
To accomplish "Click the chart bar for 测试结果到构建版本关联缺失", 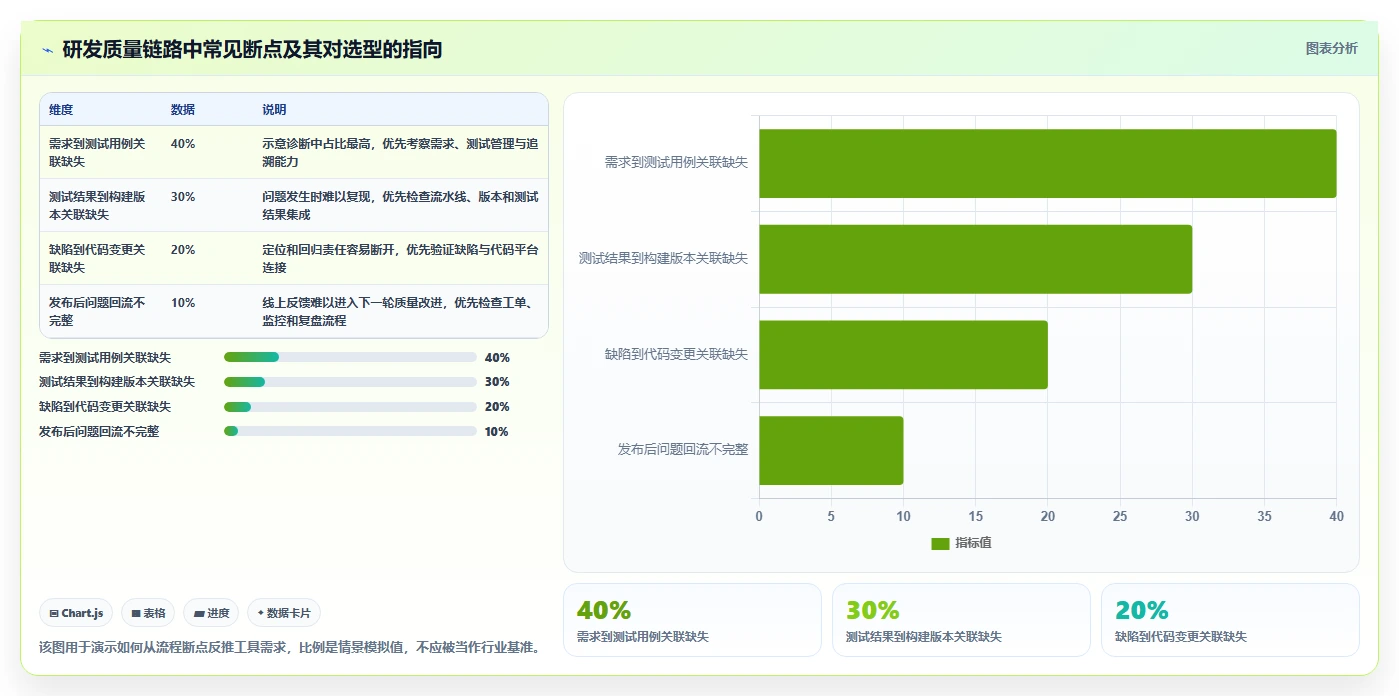I will click(975, 259).
